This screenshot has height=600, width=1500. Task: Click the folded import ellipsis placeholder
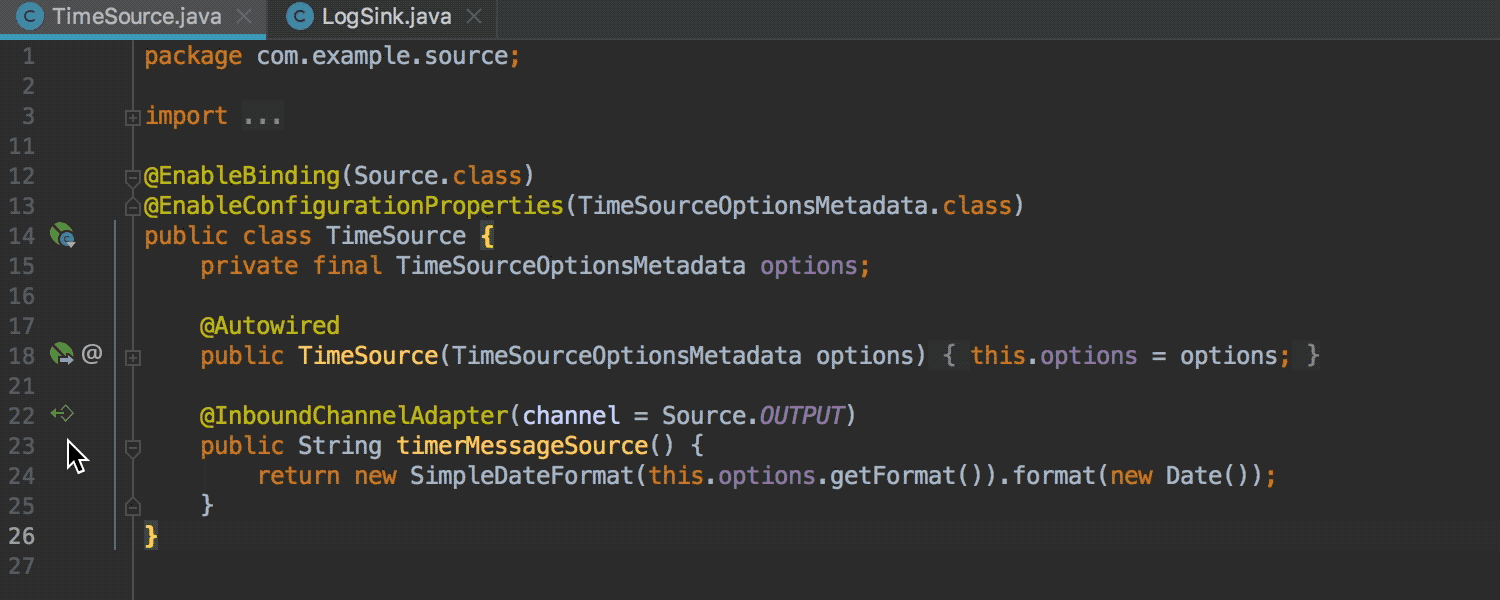tap(263, 116)
